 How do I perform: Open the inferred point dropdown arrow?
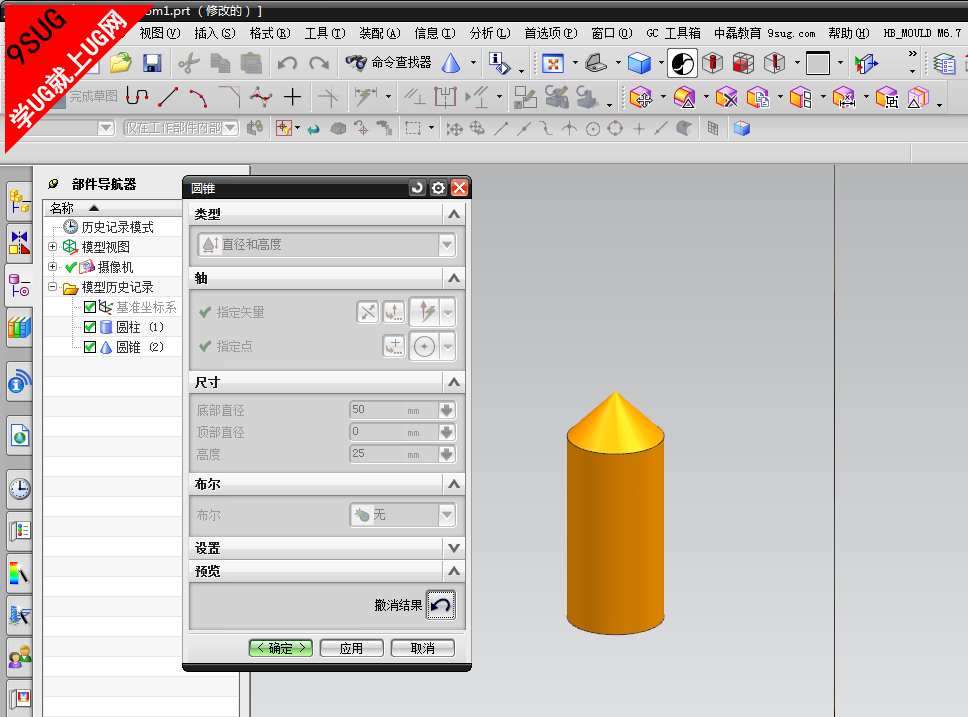(448, 346)
